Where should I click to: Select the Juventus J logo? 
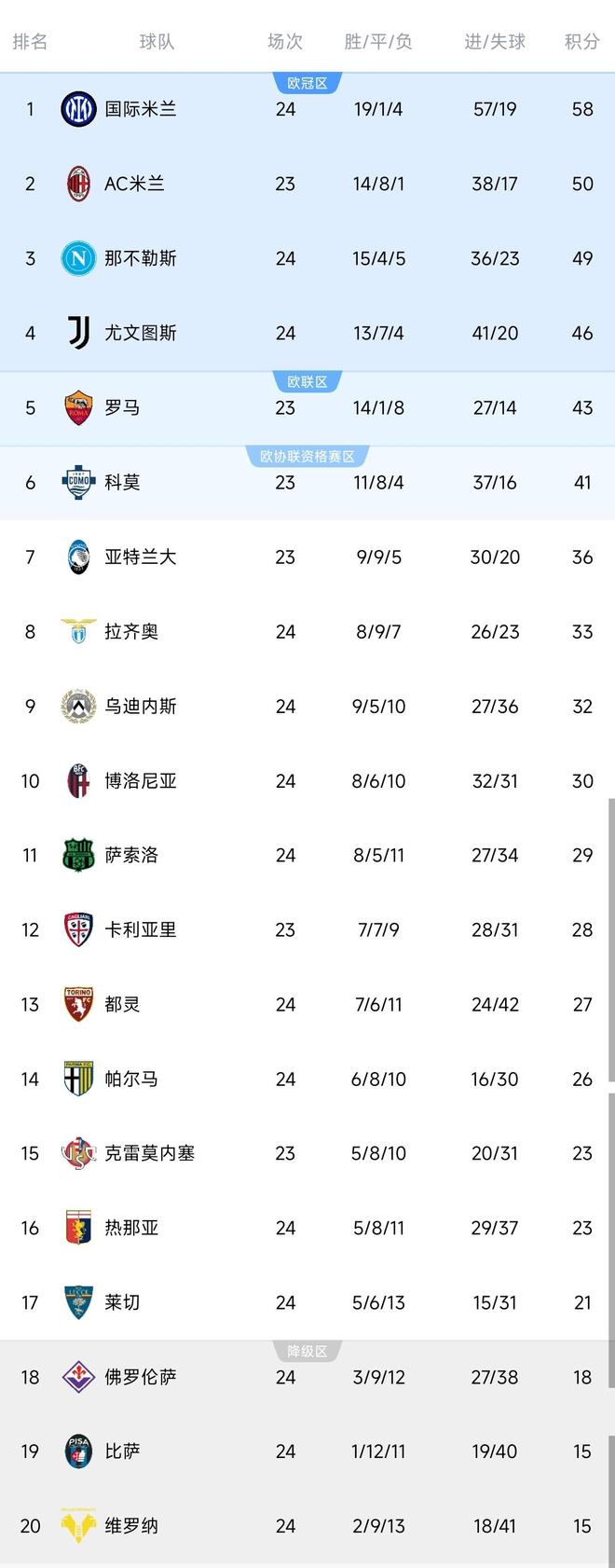click(78, 333)
